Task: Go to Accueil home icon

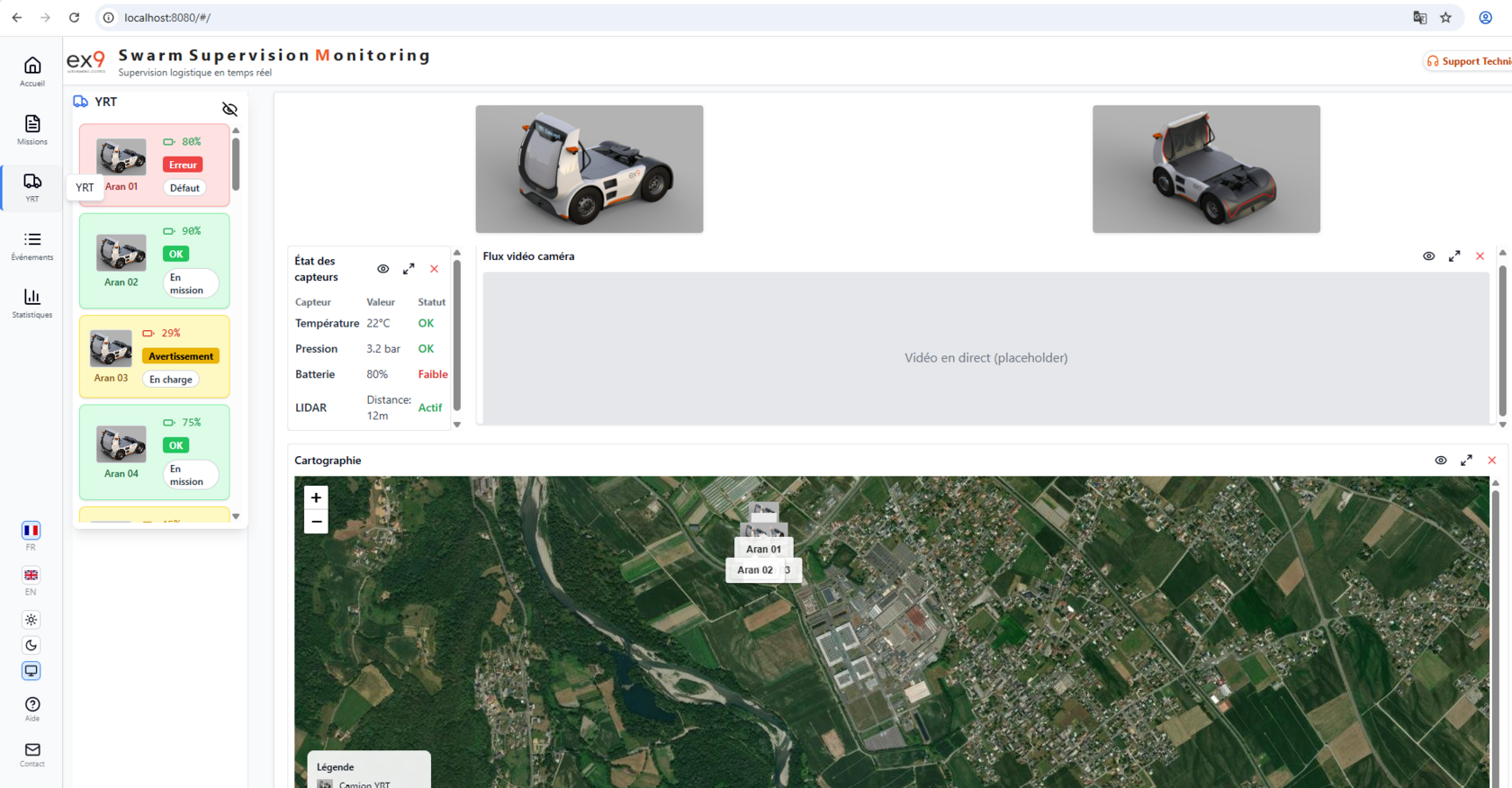Action: click(x=32, y=70)
